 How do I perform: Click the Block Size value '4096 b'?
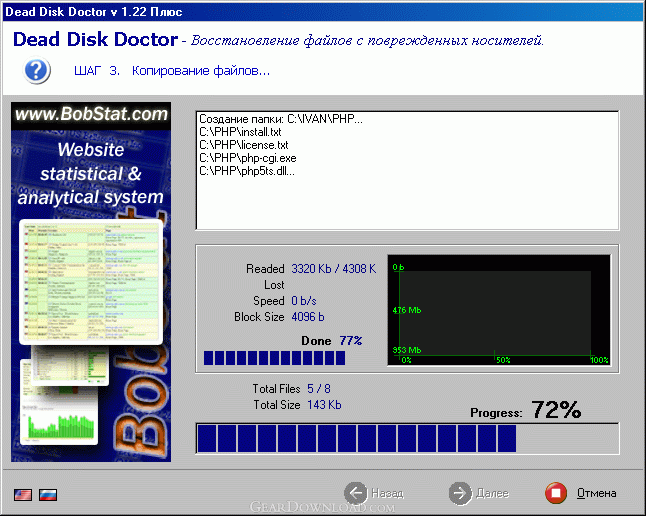(x=308, y=317)
